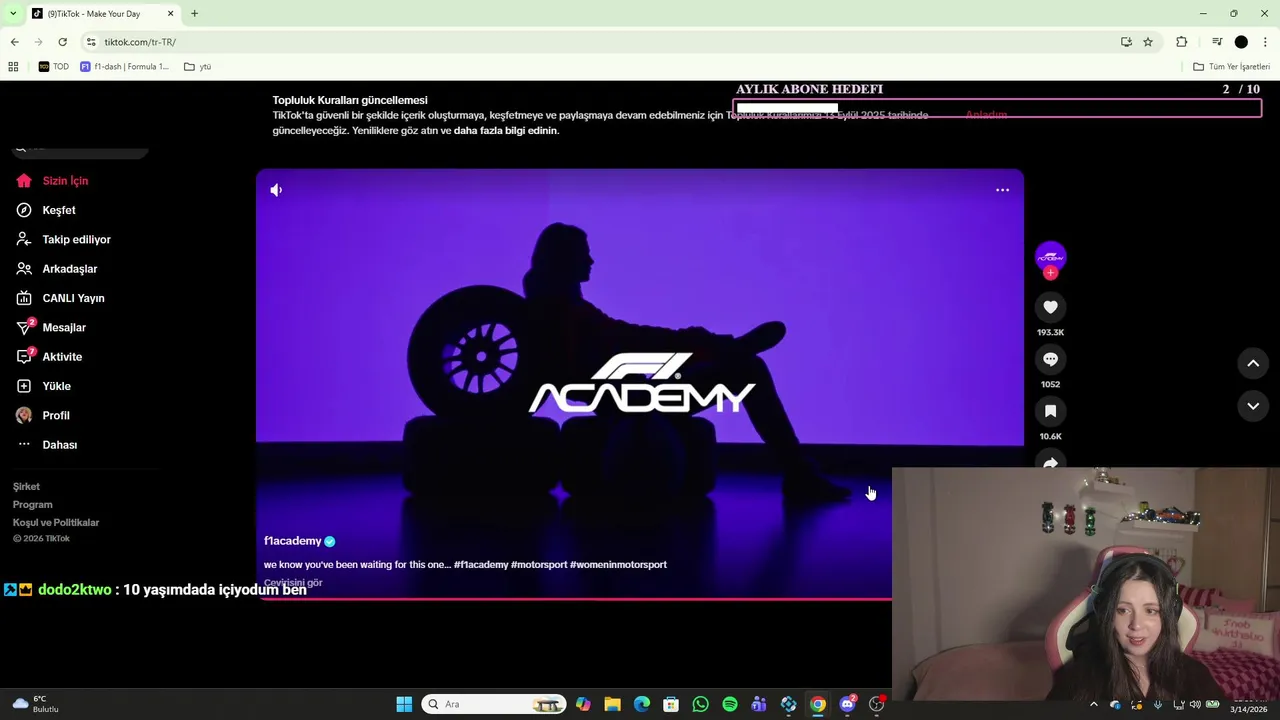The width and height of the screenshot is (1280, 720).
Task: Click the #f1academy hashtag in the caption
Action: pos(481,565)
